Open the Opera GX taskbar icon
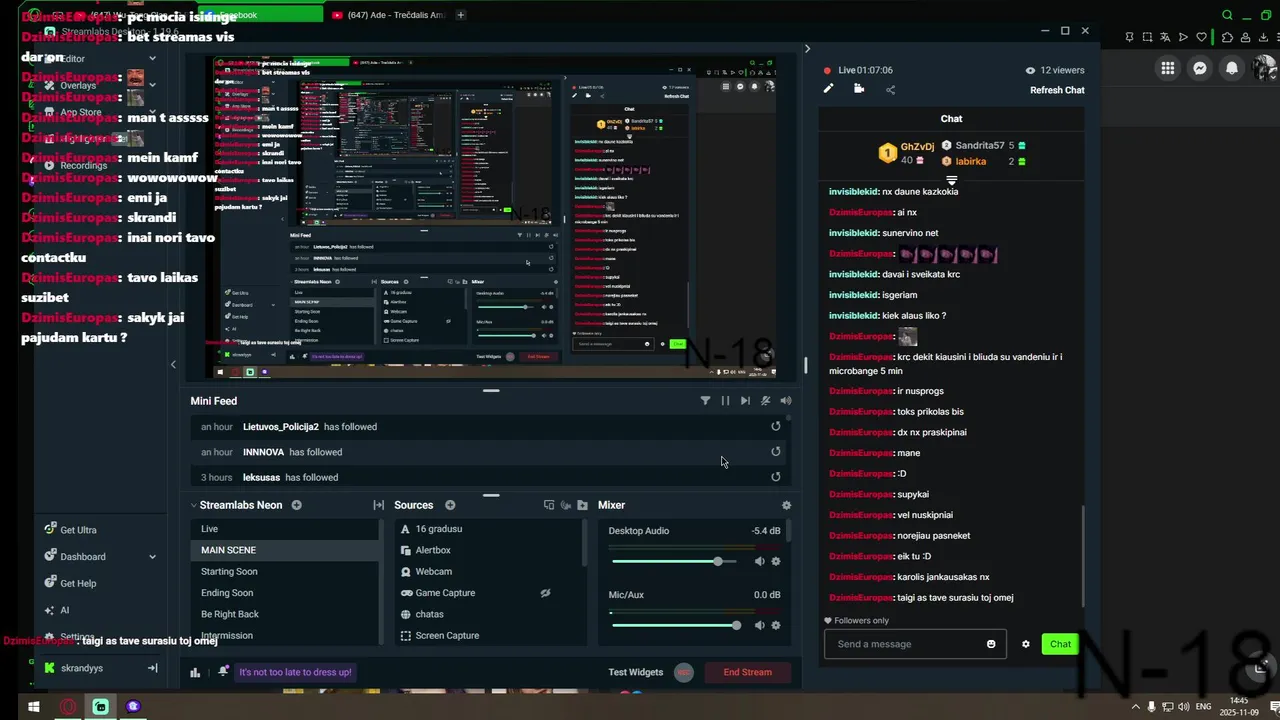 pyautogui.click(x=68, y=706)
